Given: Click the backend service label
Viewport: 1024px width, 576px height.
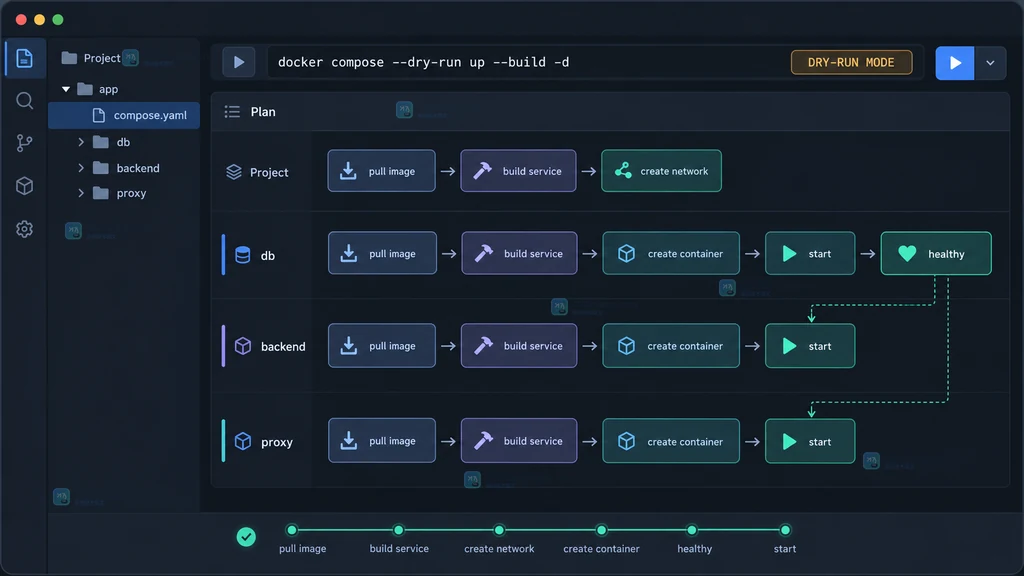Looking at the screenshot, I should click(x=283, y=347).
